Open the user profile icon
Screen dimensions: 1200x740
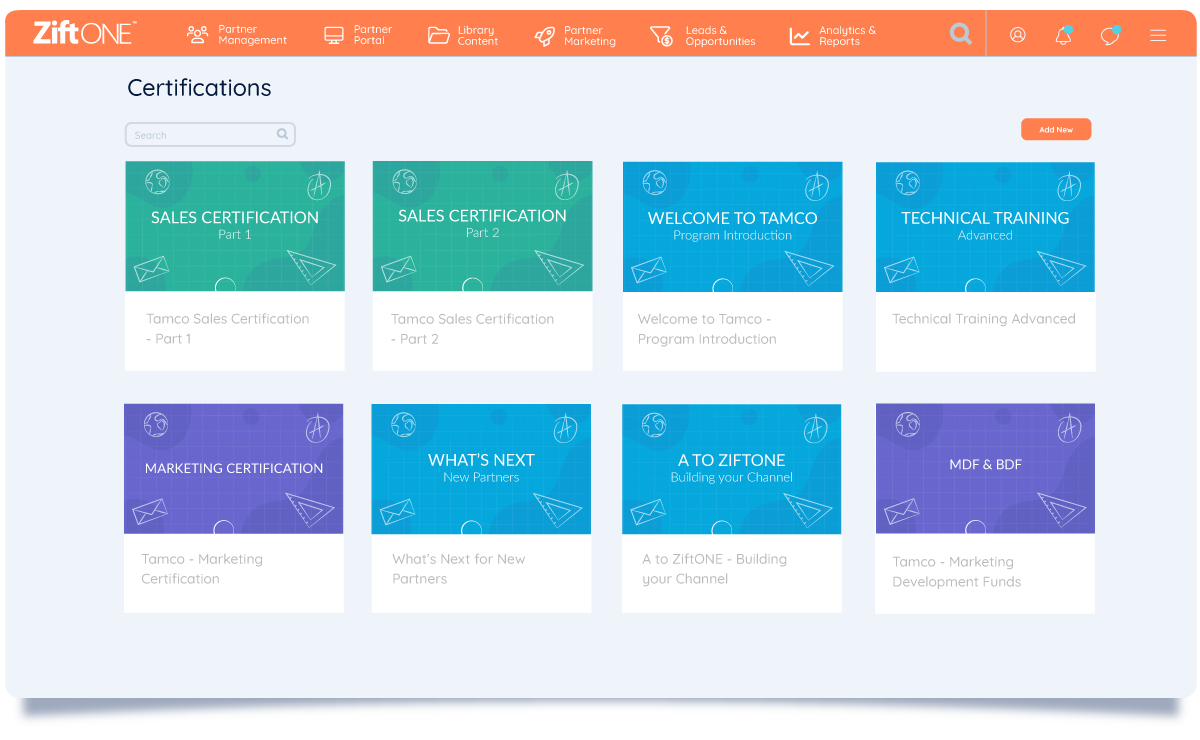1018,35
